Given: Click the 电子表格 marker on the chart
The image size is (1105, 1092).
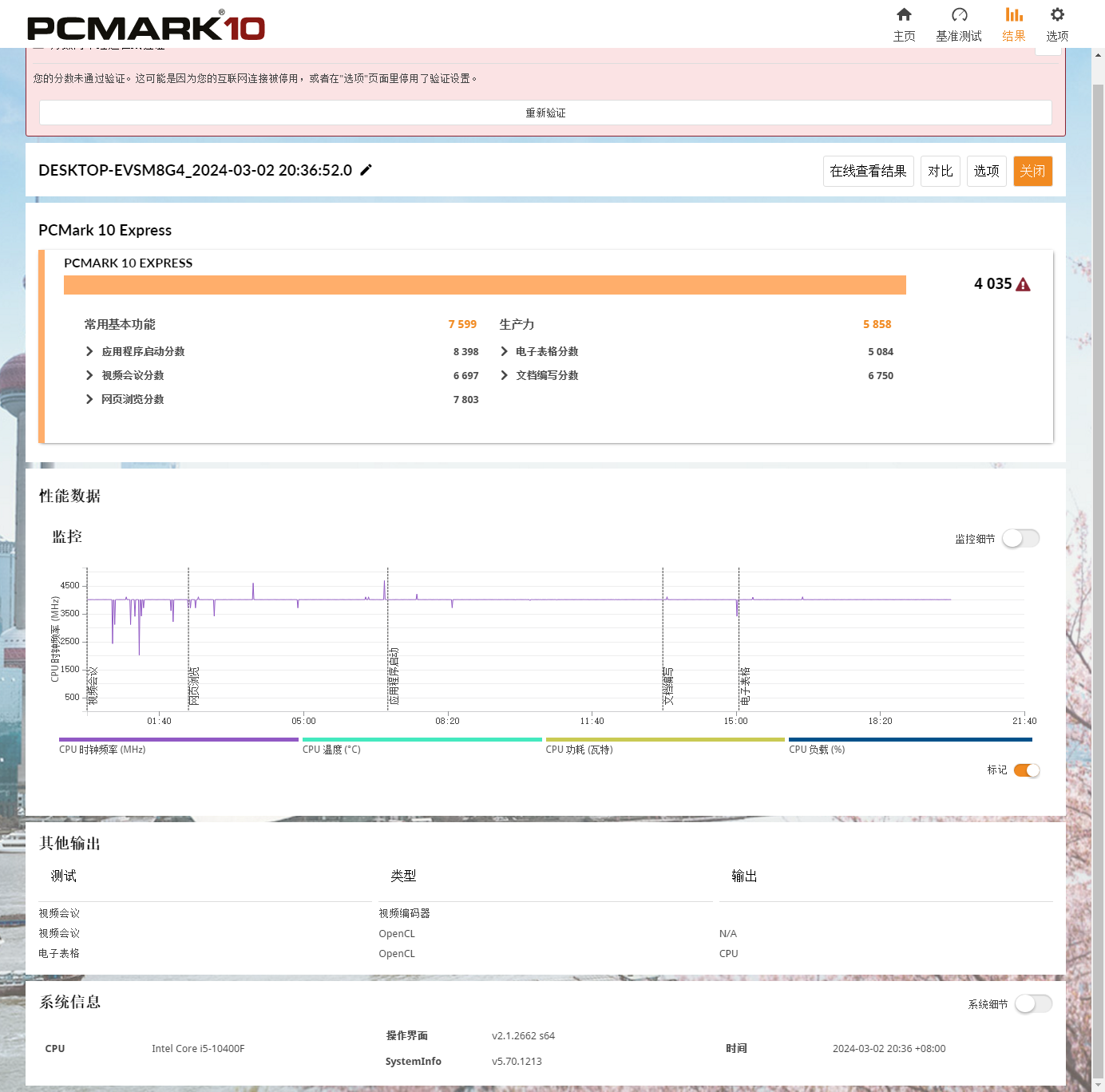Looking at the screenshot, I should click(745, 686).
